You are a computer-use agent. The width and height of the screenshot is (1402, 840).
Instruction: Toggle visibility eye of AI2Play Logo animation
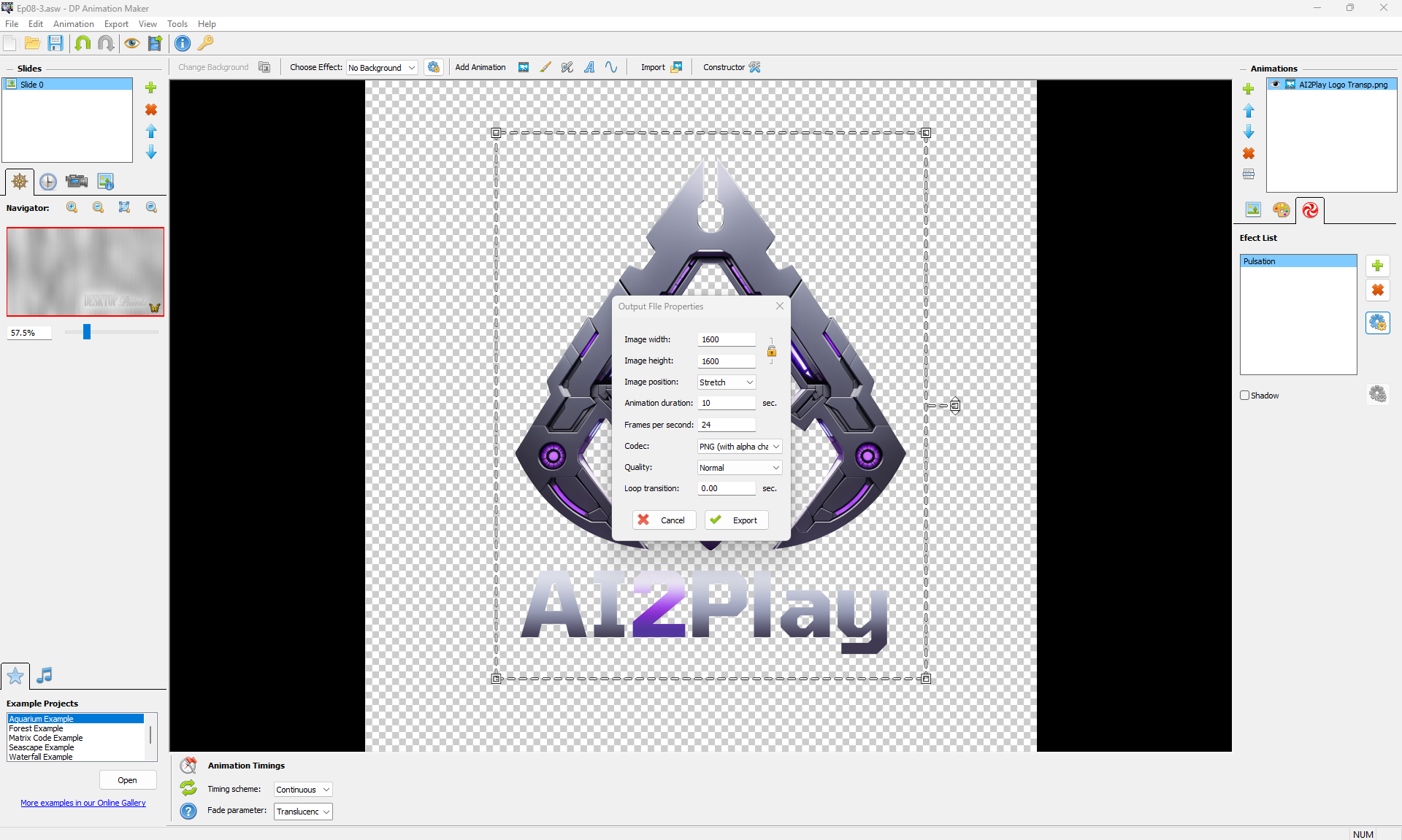pos(1276,85)
